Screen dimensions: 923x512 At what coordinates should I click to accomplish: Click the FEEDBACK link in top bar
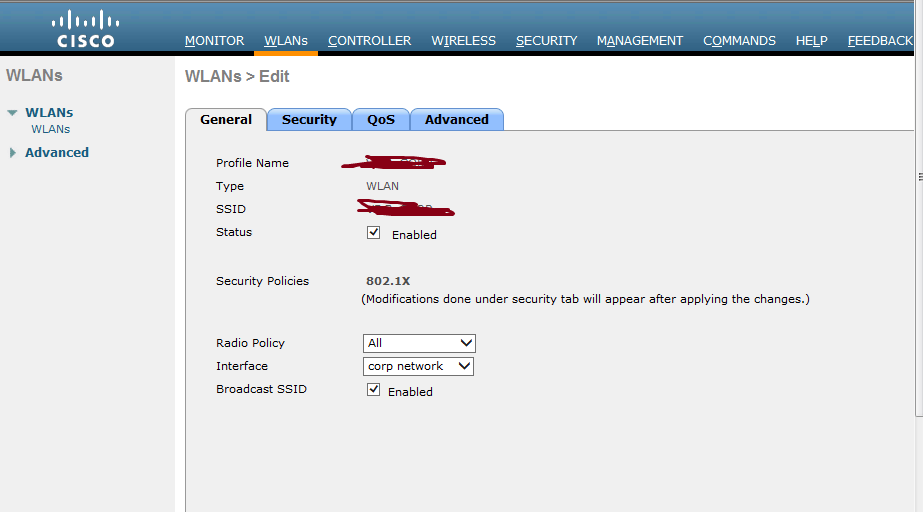click(x=880, y=41)
